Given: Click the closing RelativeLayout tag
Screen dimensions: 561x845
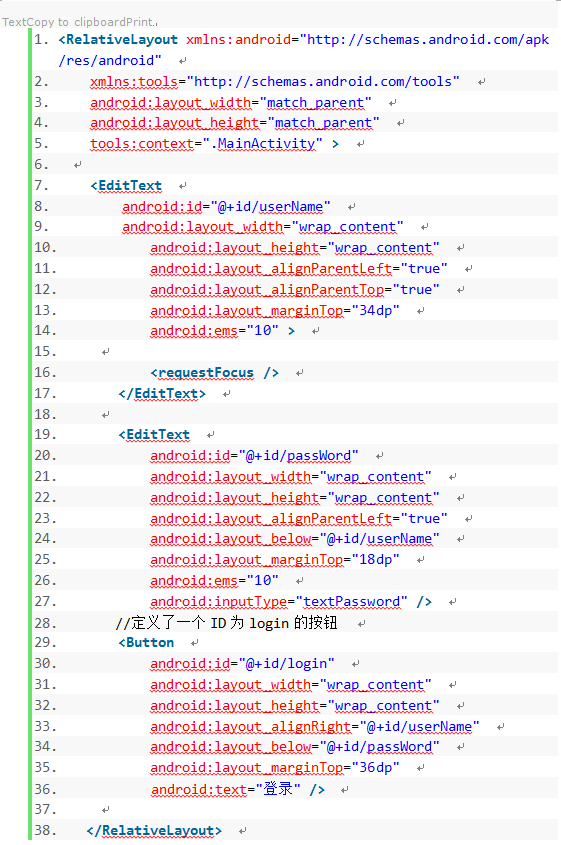Looking at the screenshot, I should tap(154, 831).
